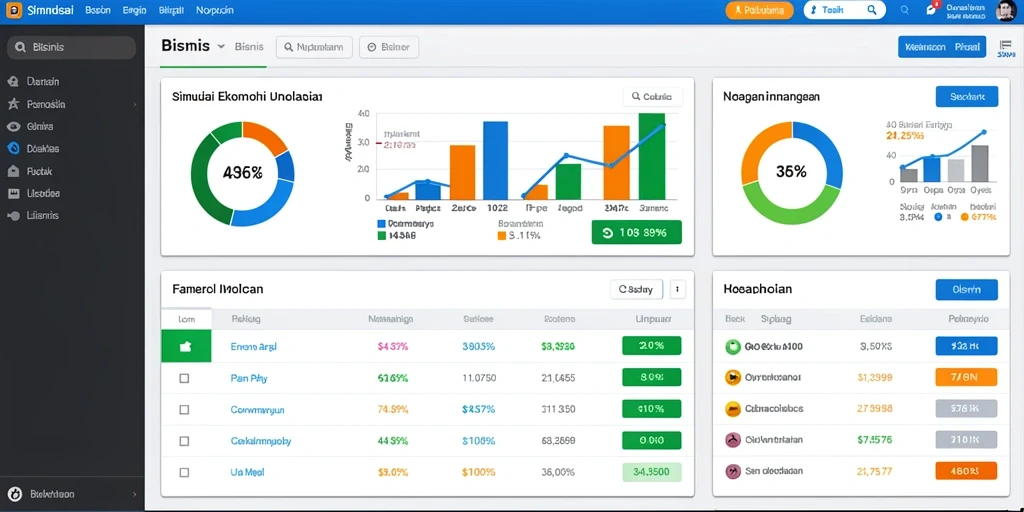Expand the Bismis title dropdown arrow
Viewport: 1024px width, 512px height.
[221, 46]
